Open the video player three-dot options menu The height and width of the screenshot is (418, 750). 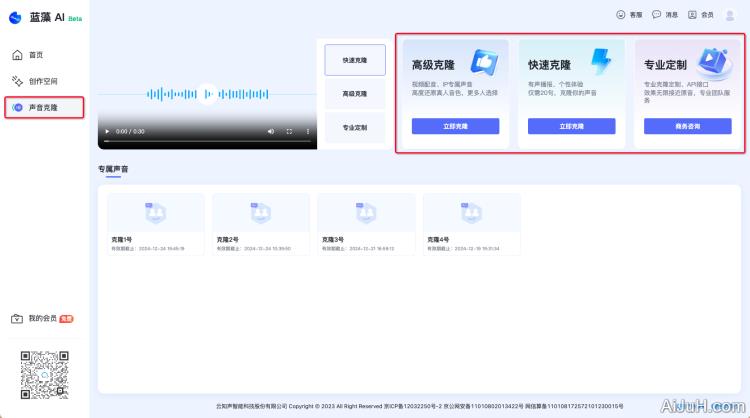point(308,132)
